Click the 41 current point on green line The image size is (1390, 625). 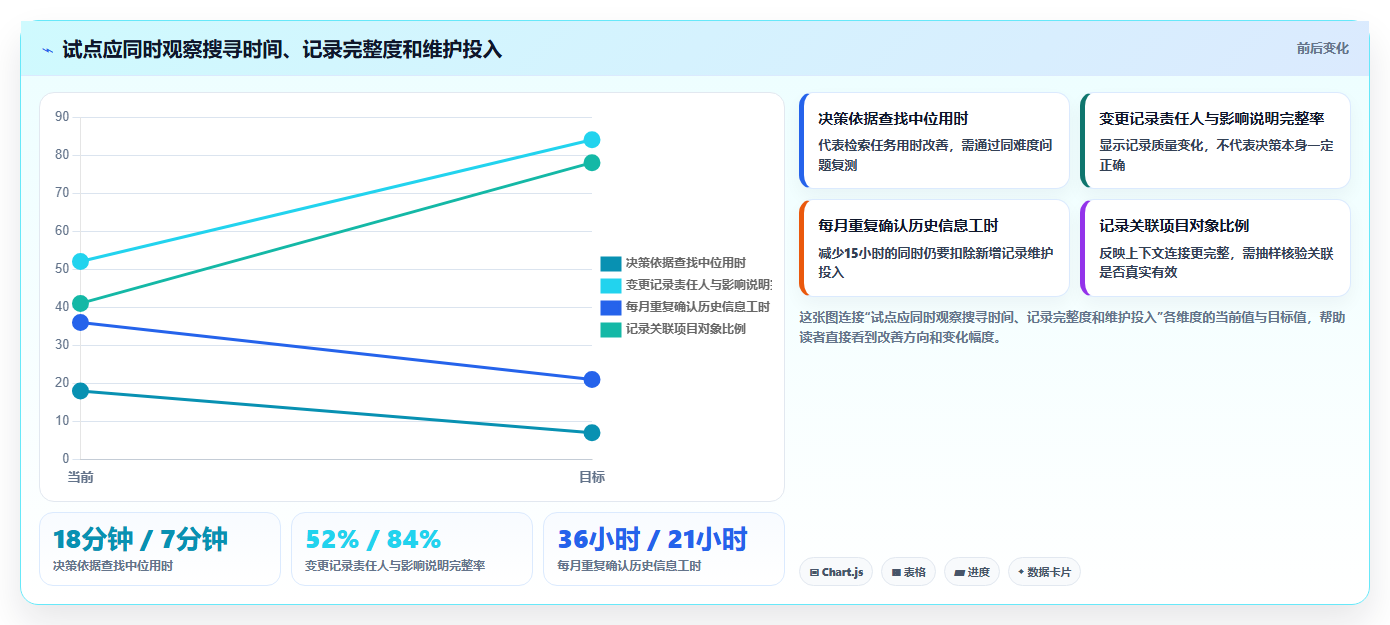click(x=81, y=304)
